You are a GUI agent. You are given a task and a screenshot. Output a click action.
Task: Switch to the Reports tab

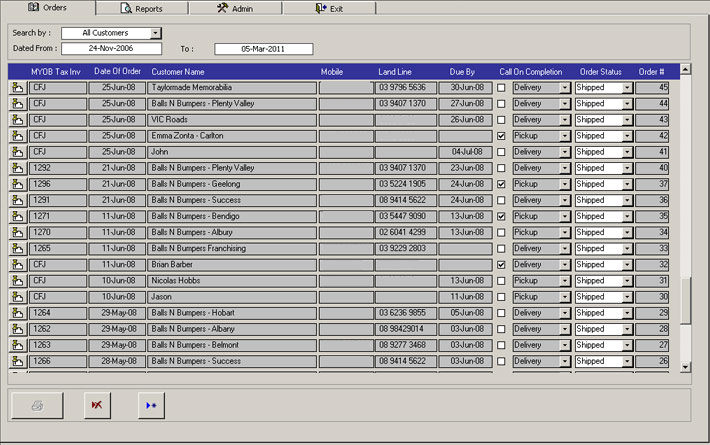pos(142,9)
